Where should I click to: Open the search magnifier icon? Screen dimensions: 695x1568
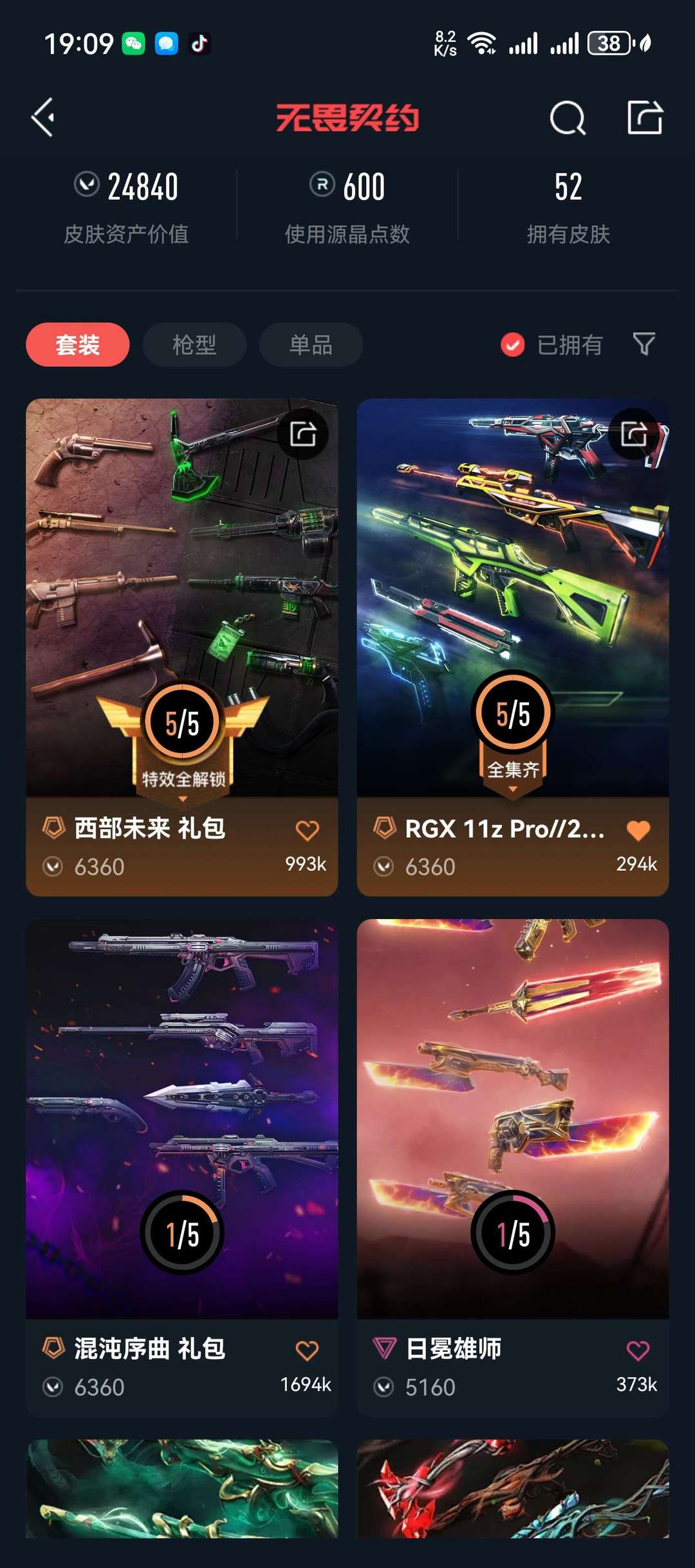[x=568, y=118]
